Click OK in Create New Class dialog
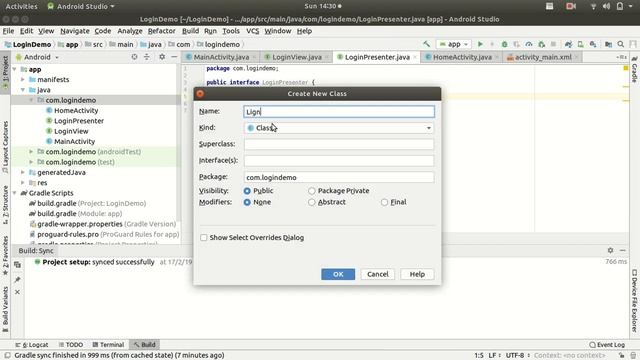The image size is (640, 360). (338, 274)
